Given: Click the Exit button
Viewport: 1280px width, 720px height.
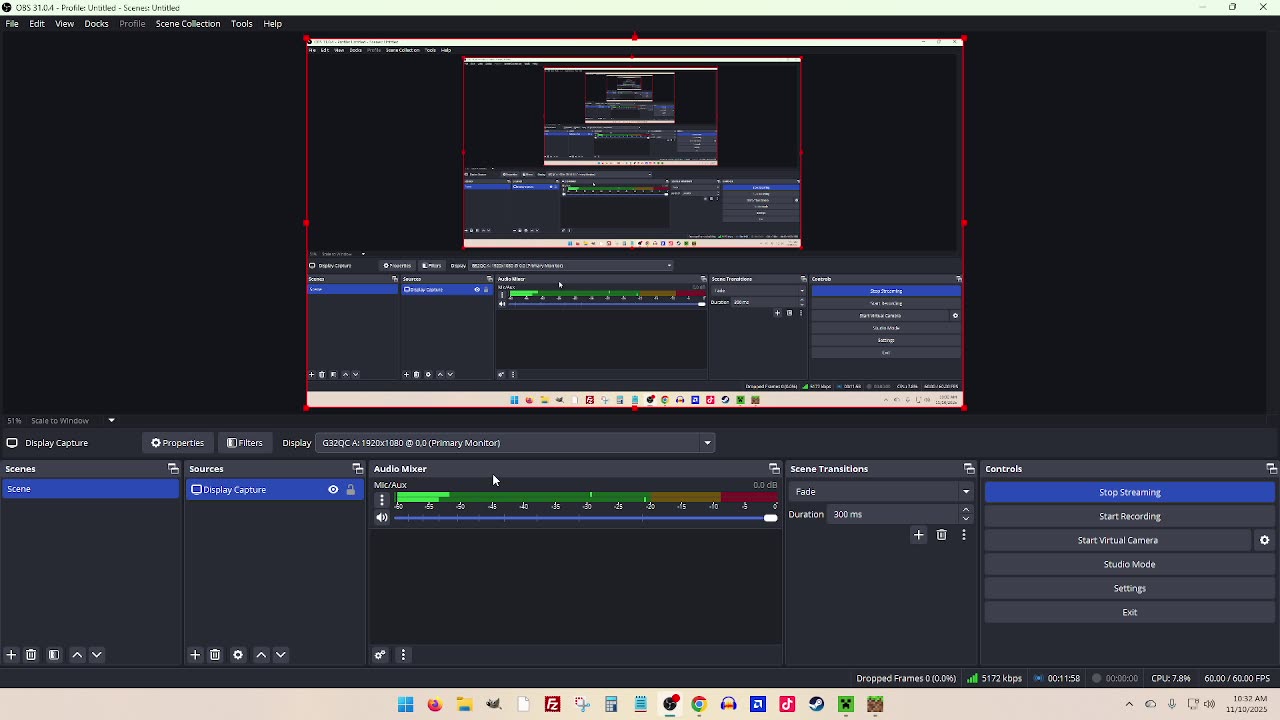Looking at the screenshot, I should 1130,612.
